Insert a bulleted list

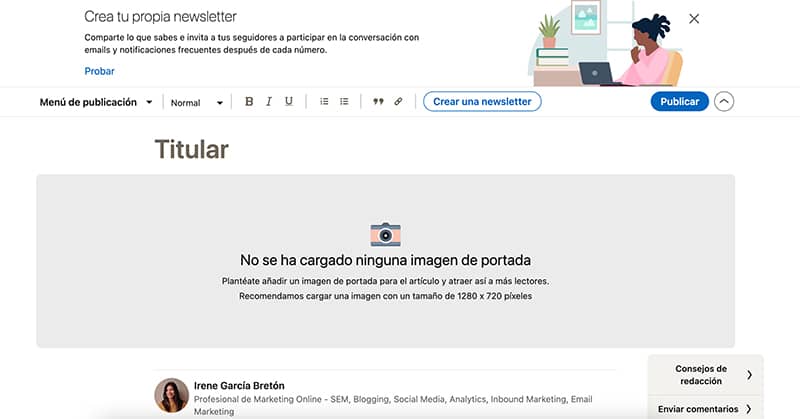point(344,102)
